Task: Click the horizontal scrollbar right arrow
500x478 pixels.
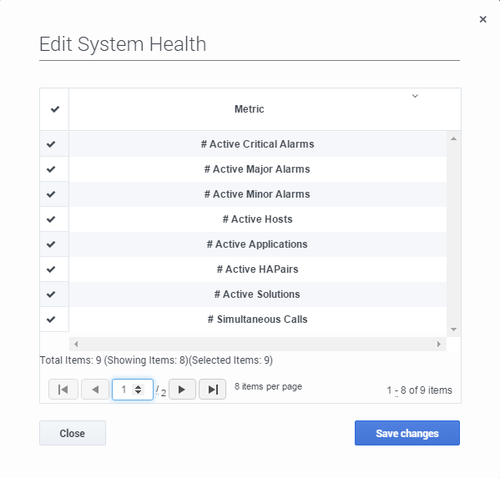Action: [439, 344]
